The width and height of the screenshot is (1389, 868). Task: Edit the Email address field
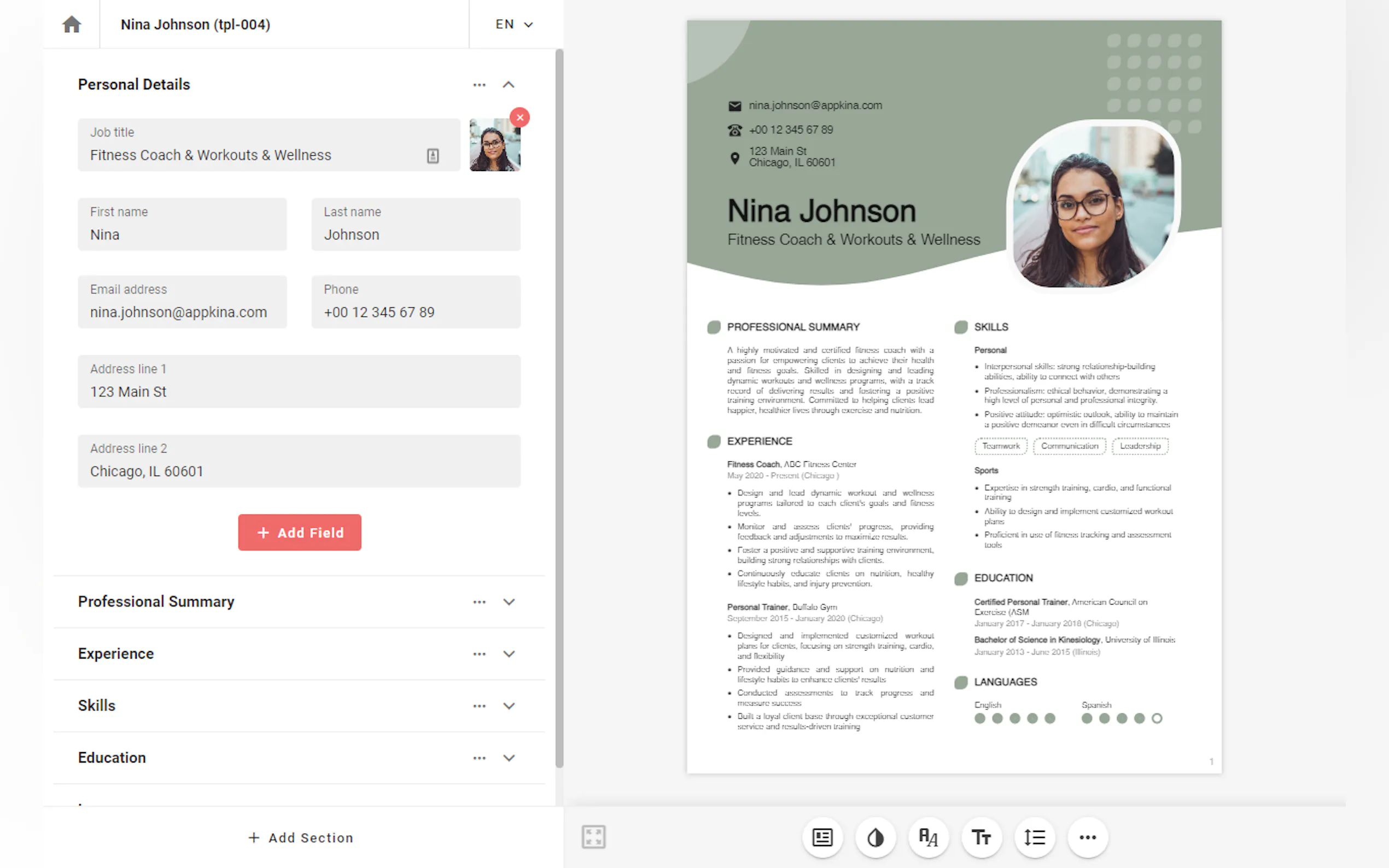pos(182,302)
